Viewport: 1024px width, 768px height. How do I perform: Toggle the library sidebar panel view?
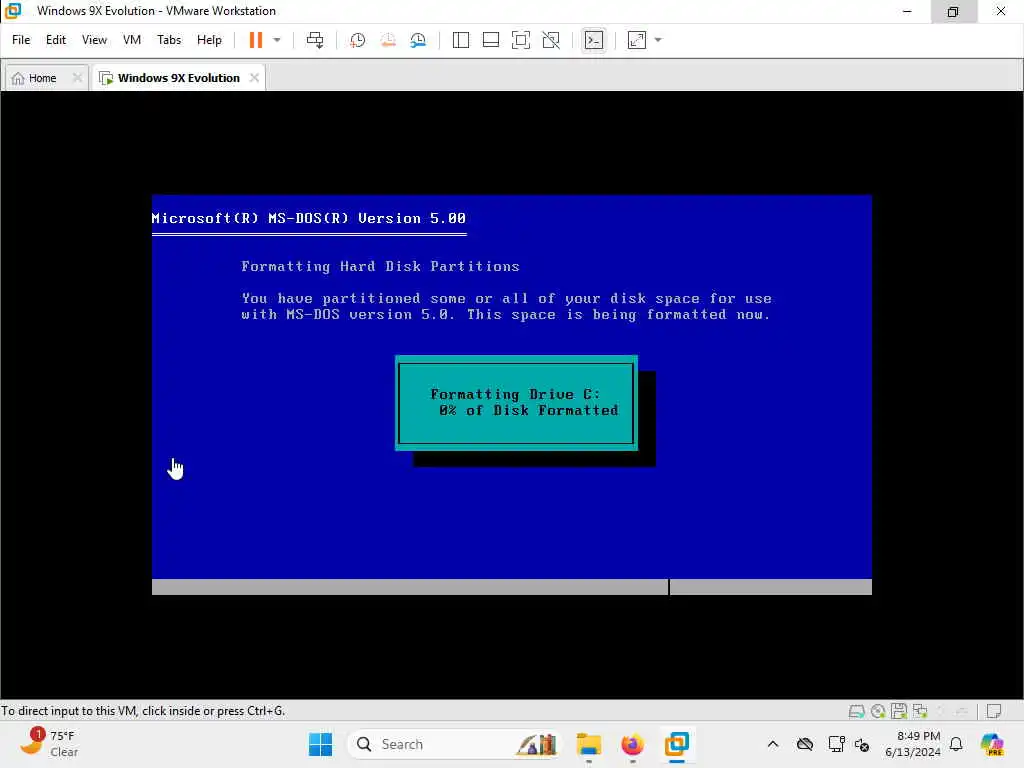pyautogui.click(x=460, y=40)
